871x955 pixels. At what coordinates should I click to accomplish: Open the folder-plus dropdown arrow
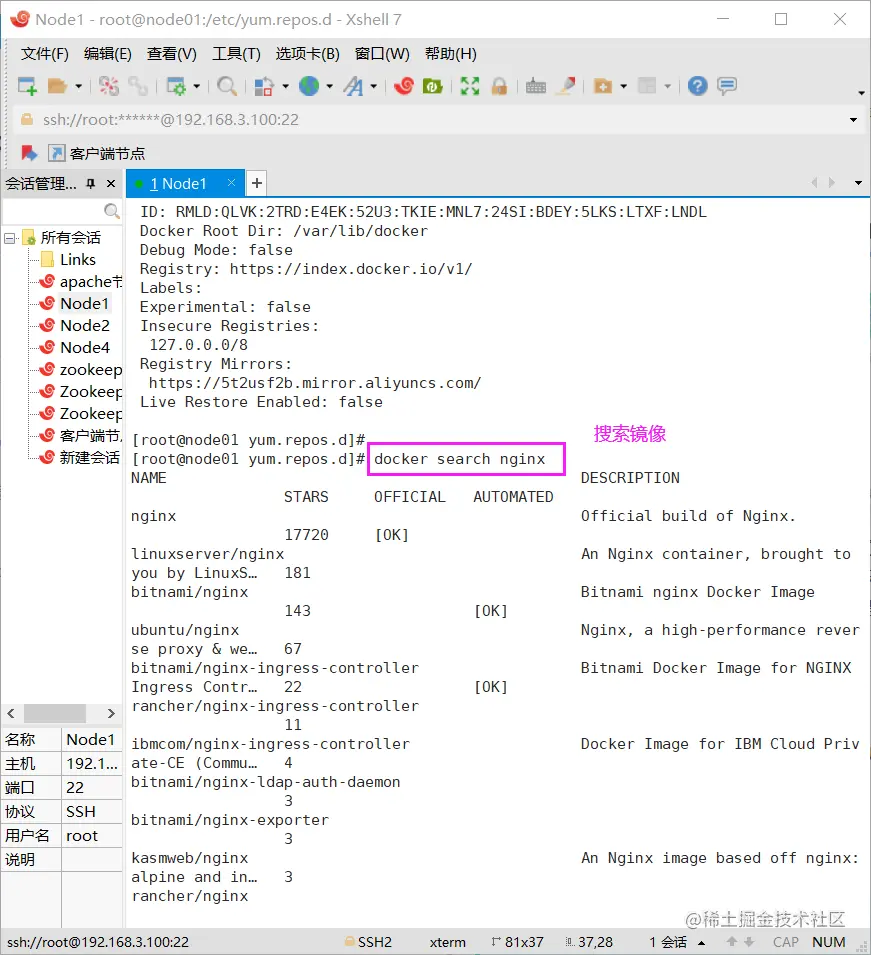pyautogui.click(x=623, y=86)
